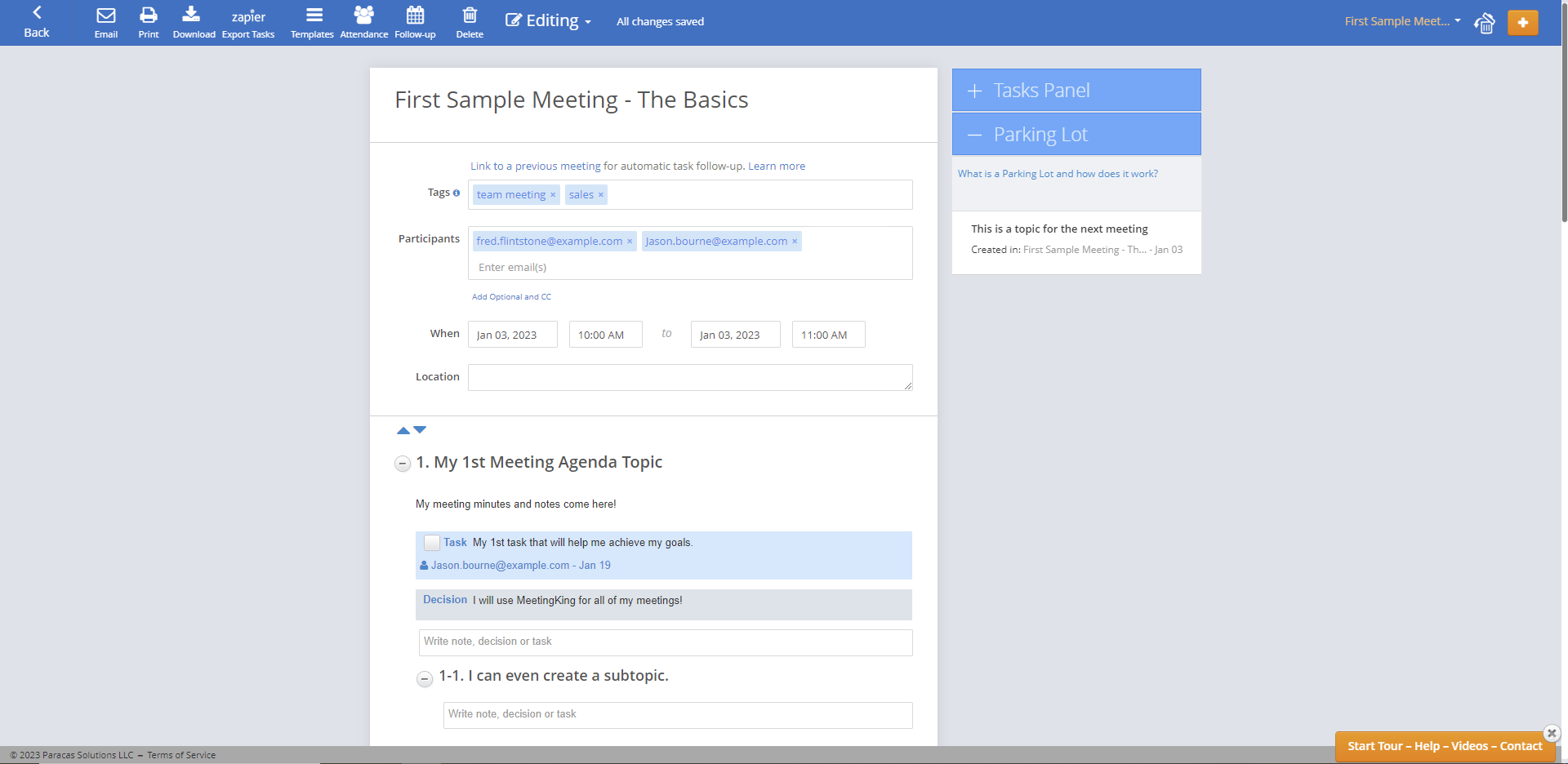Viewport: 1568px width, 764px height.
Task: Mark the 1st task checkbox complete
Action: (x=431, y=542)
